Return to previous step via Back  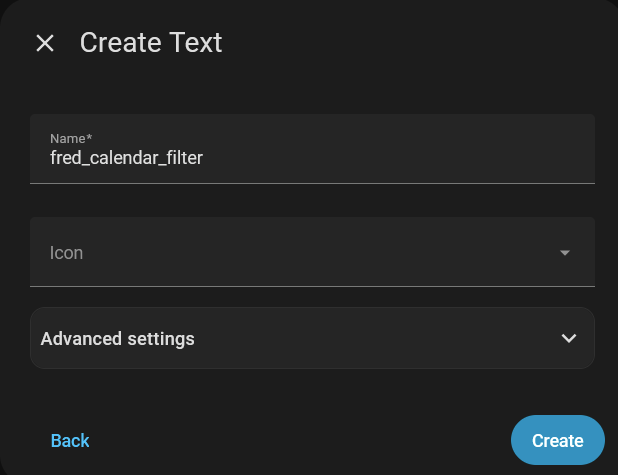point(70,441)
